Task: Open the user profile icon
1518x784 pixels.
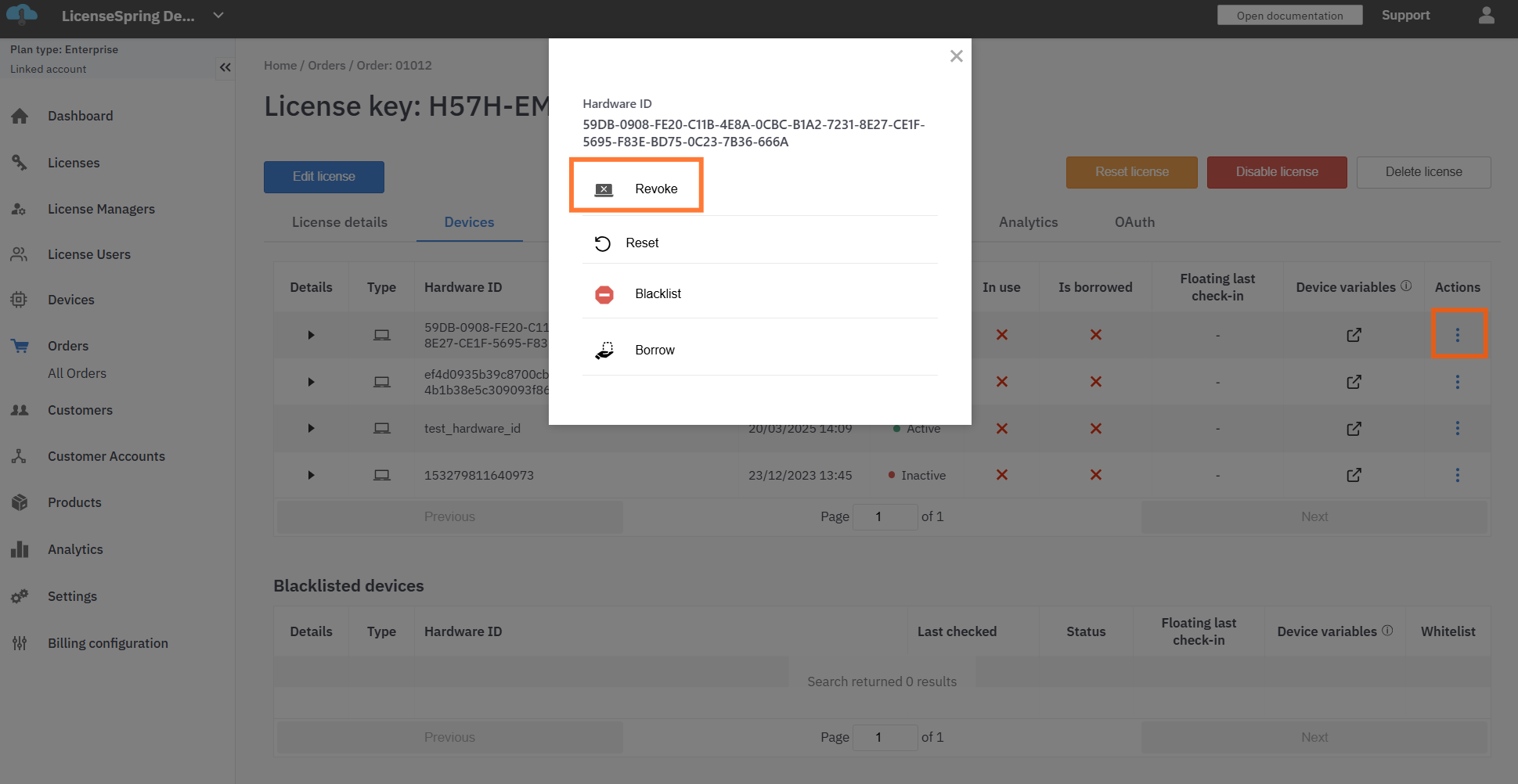Action: pyautogui.click(x=1486, y=16)
